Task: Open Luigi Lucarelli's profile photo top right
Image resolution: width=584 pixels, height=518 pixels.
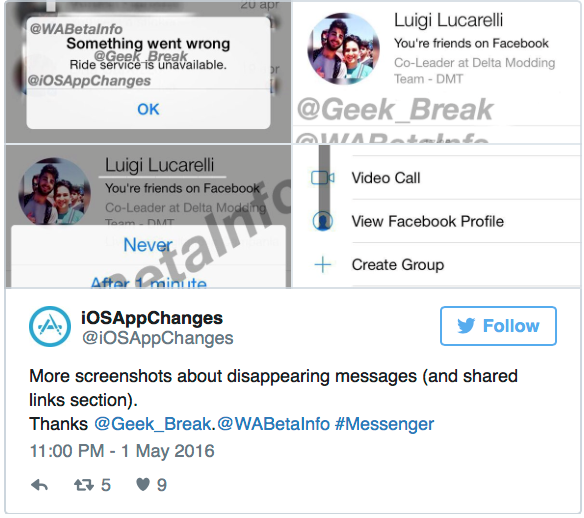Action: pos(343,48)
